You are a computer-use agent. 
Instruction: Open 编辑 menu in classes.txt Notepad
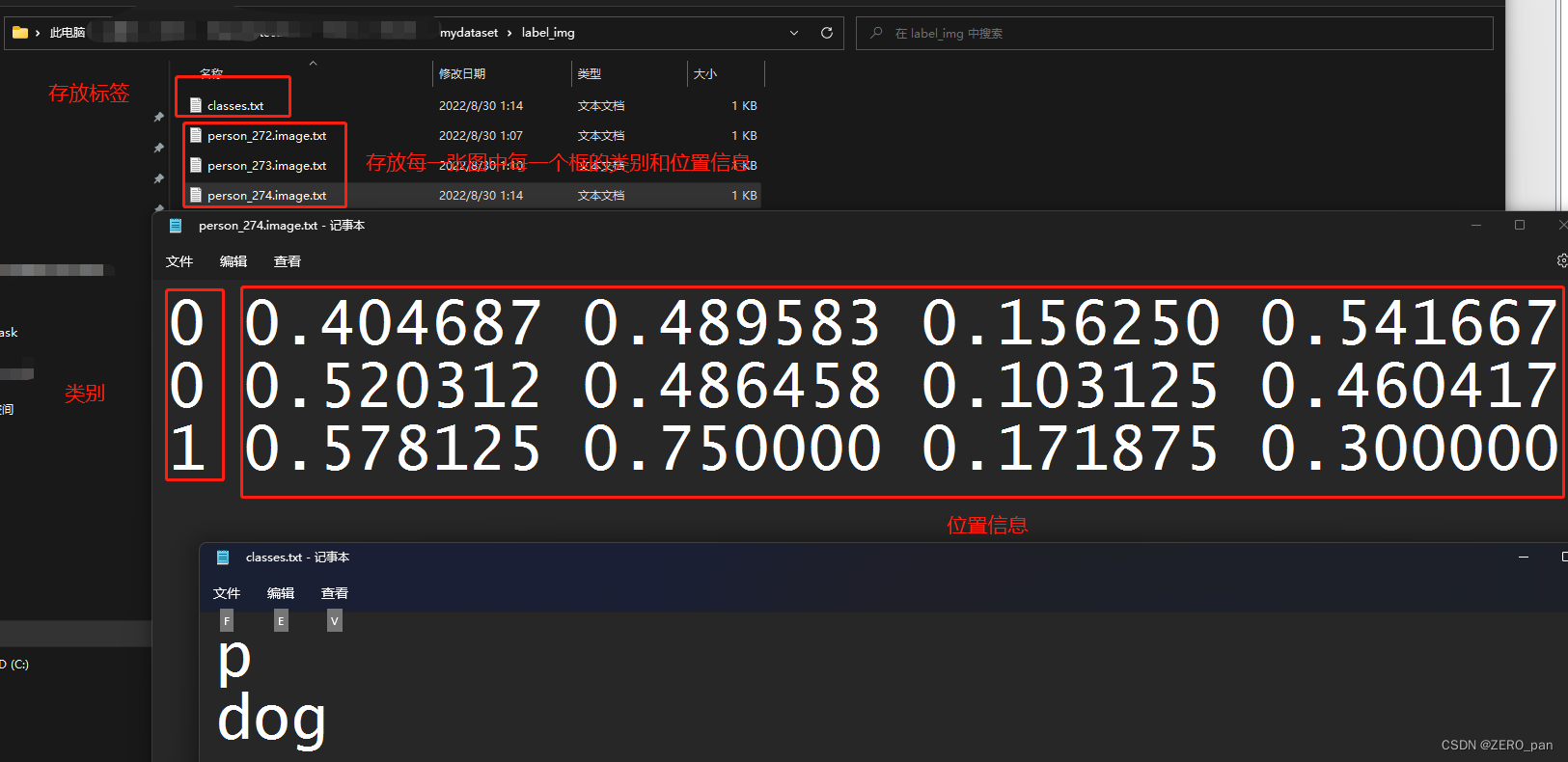click(281, 593)
